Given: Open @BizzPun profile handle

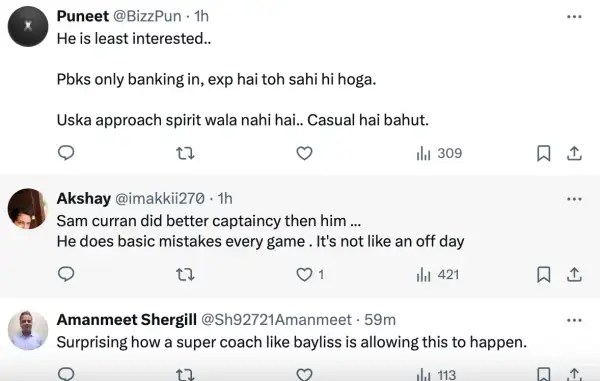Looking at the screenshot, I should pyautogui.click(x=147, y=16).
